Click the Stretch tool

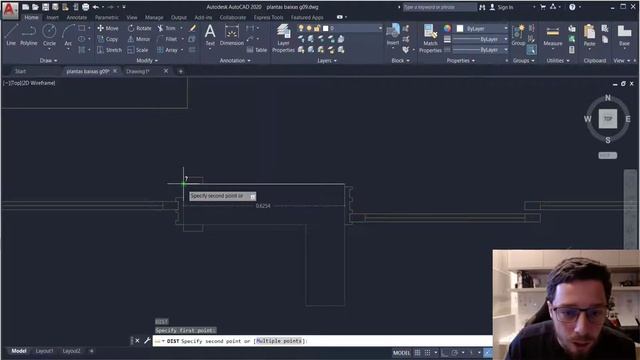pos(109,50)
